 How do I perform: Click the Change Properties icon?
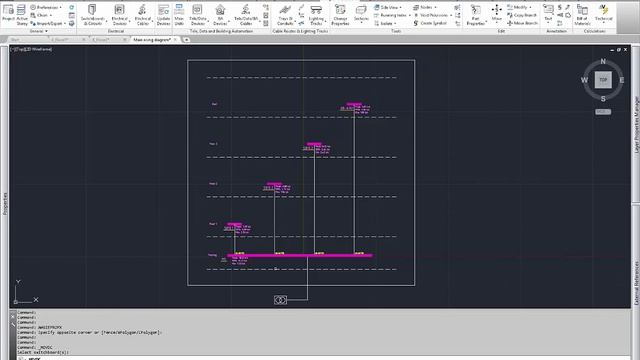pyautogui.click(x=340, y=15)
